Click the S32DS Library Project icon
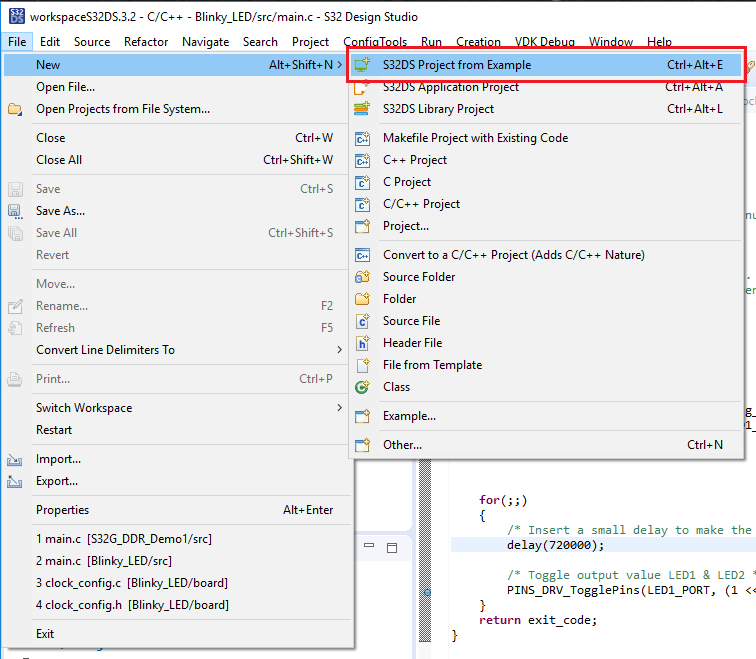Viewport: 756px width, 659px height. (x=362, y=109)
